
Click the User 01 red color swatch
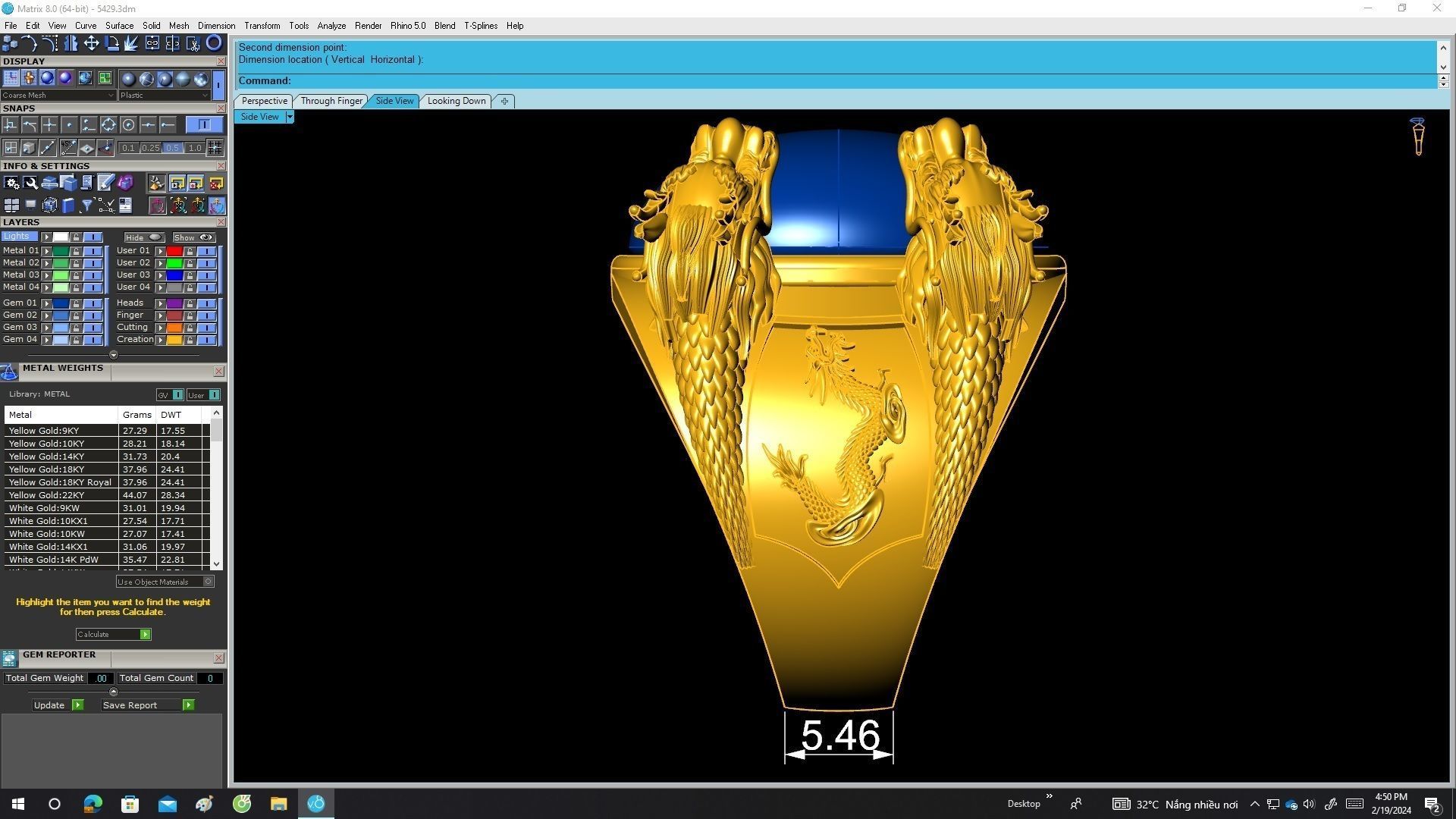click(x=174, y=251)
